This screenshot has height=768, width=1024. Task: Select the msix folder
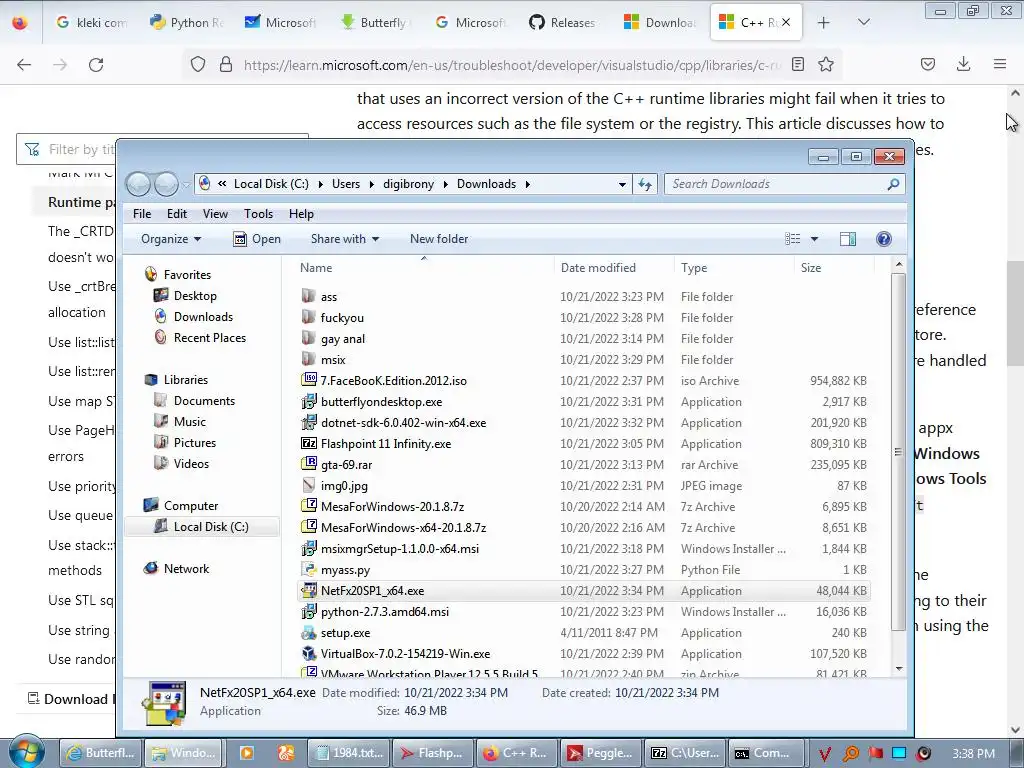[x=333, y=360]
